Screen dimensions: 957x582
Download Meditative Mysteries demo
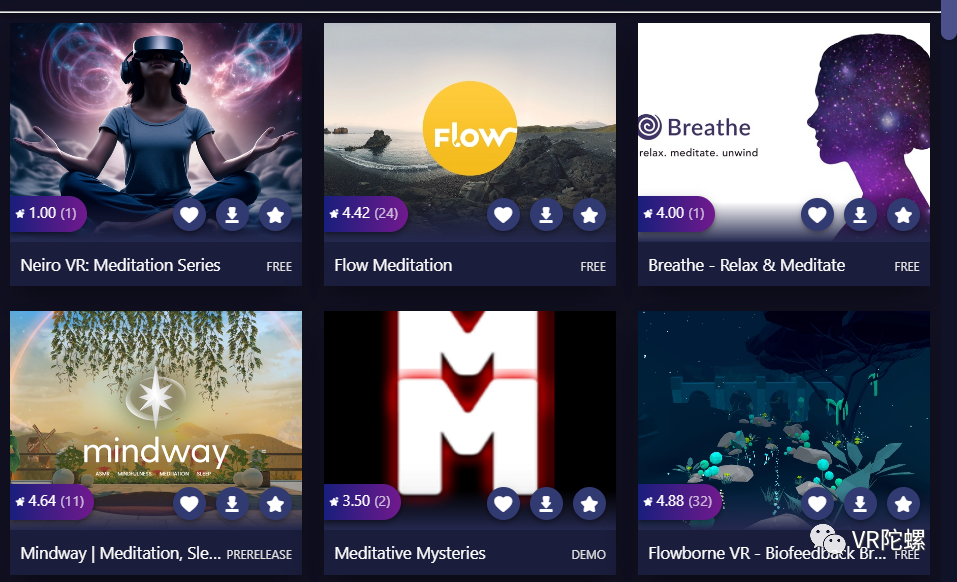coord(546,503)
